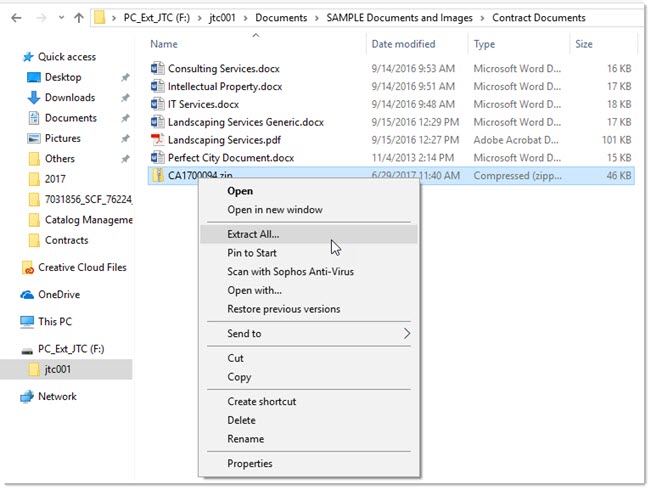This screenshot has height=490, width=651.
Task: Navigate to jtc001 in address breadcrumb
Action: 222,18
